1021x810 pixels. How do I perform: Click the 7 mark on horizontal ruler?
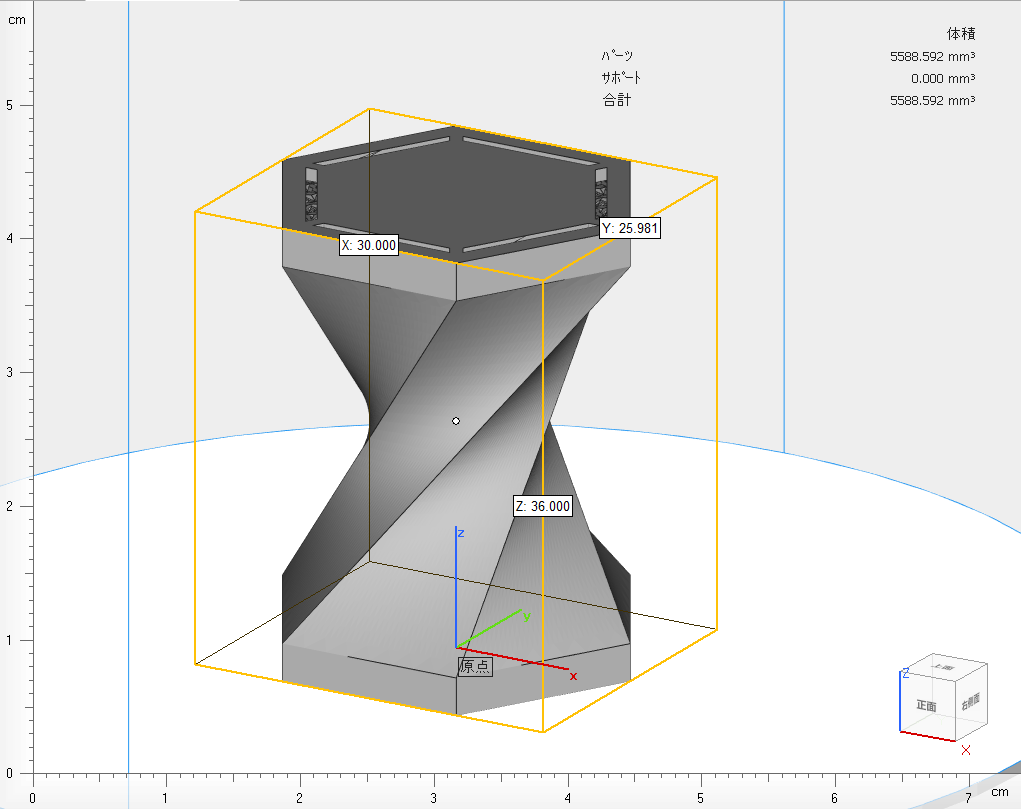[968, 797]
